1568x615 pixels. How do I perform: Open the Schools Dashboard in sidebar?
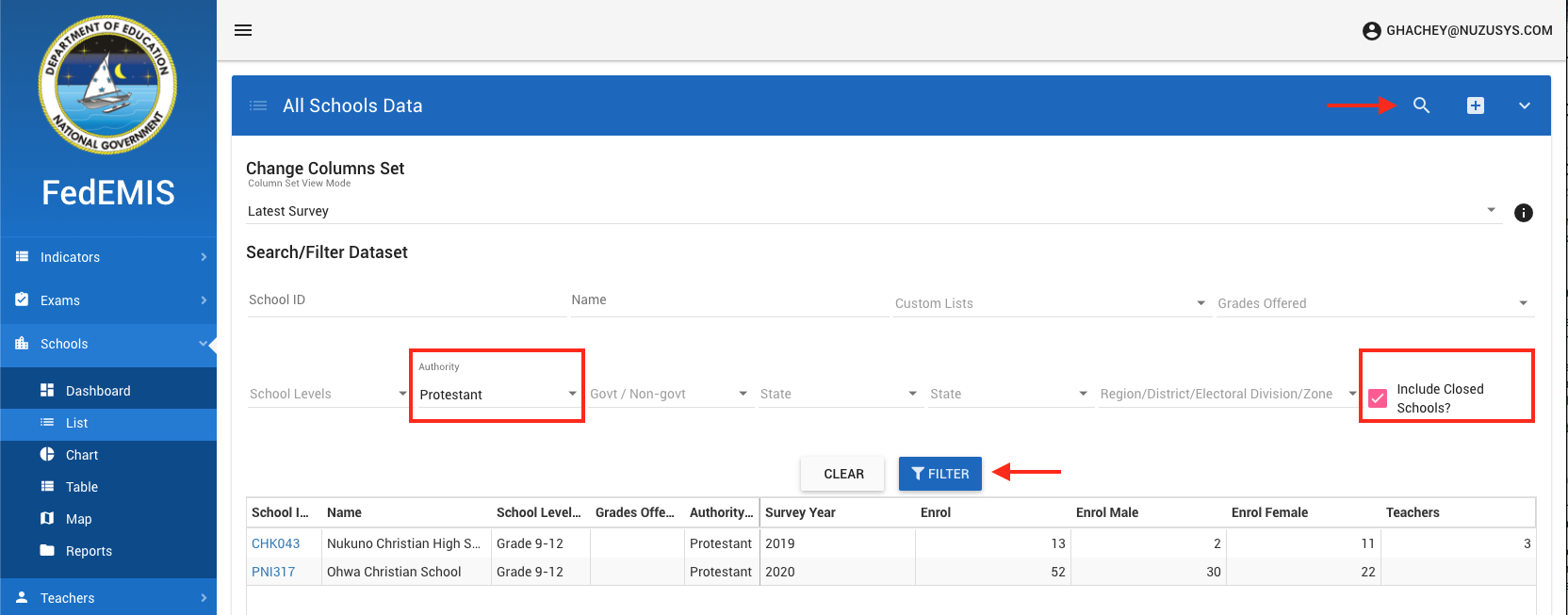point(98,391)
